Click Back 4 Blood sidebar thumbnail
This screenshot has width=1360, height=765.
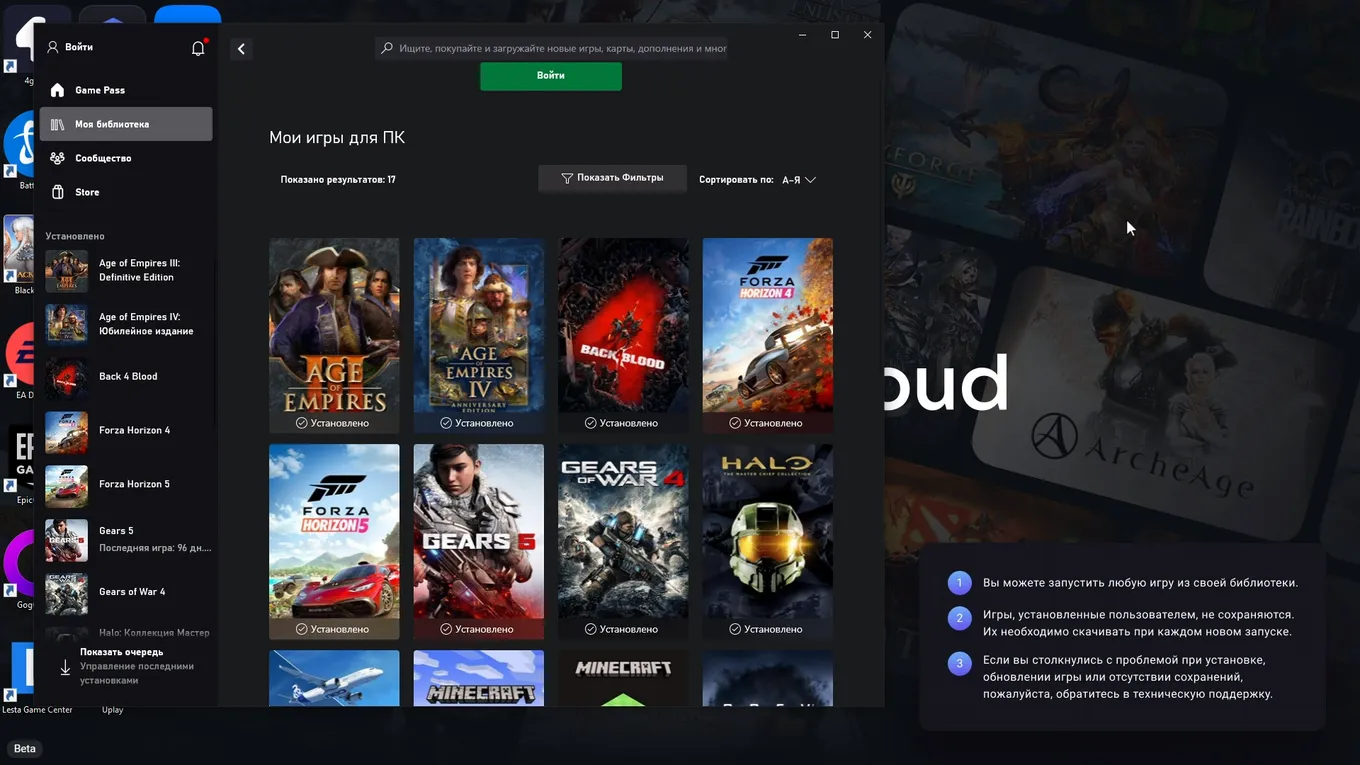click(x=66, y=378)
